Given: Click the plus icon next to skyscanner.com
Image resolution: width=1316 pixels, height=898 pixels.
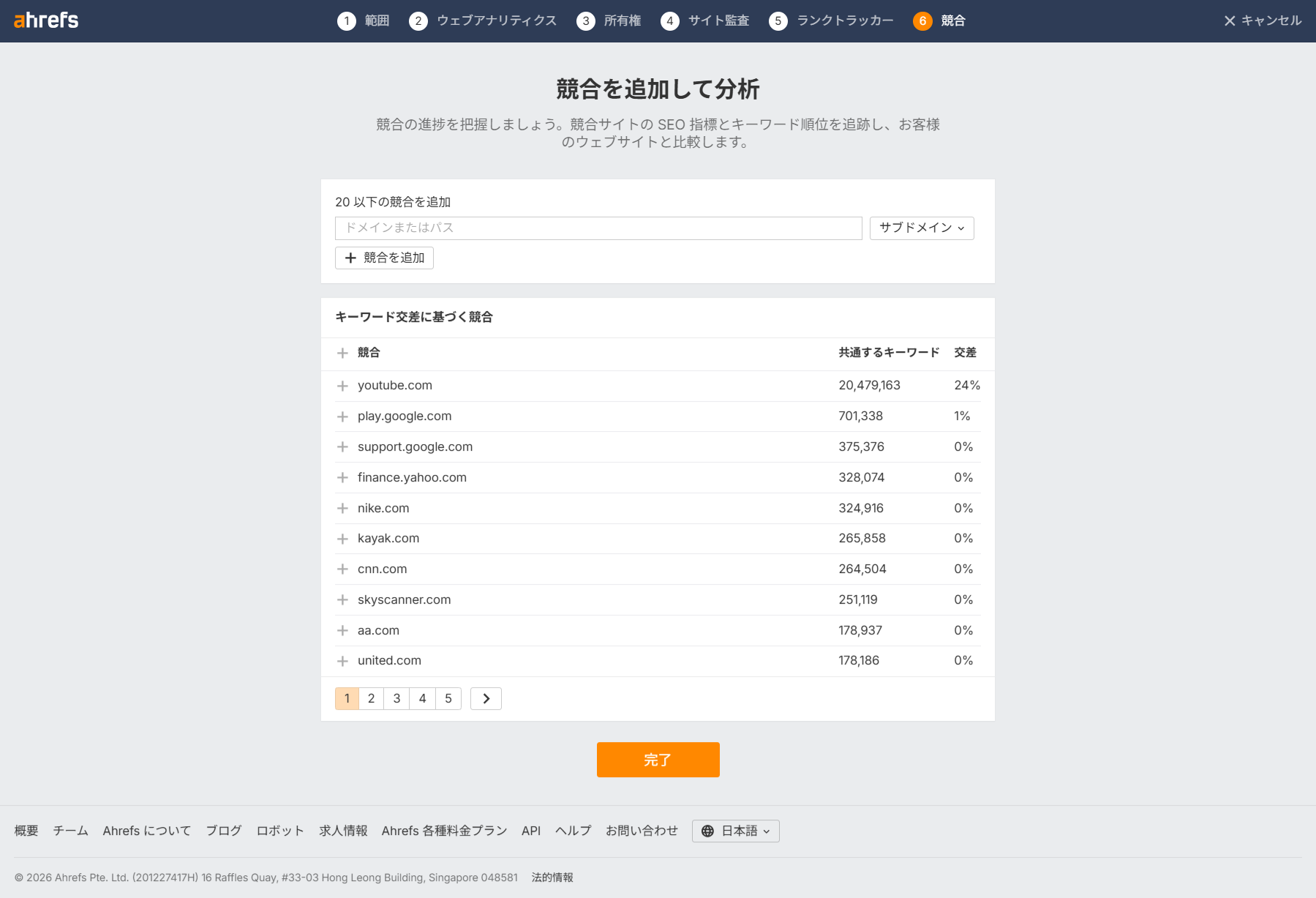Looking at the screenshot, I should click(x=342, y=599).
